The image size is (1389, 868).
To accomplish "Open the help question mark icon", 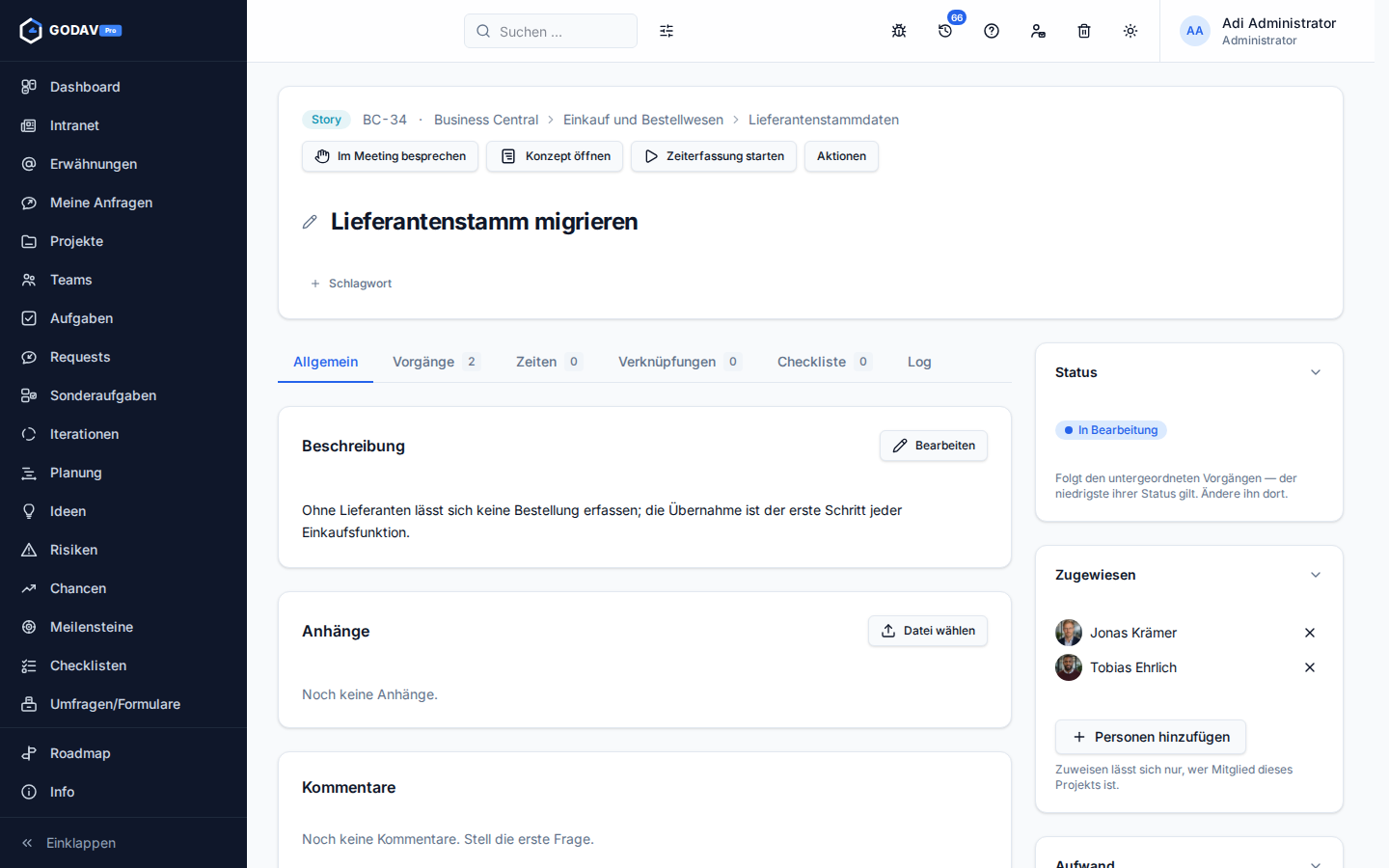I will pyautogui.click(x=992, y=31).
